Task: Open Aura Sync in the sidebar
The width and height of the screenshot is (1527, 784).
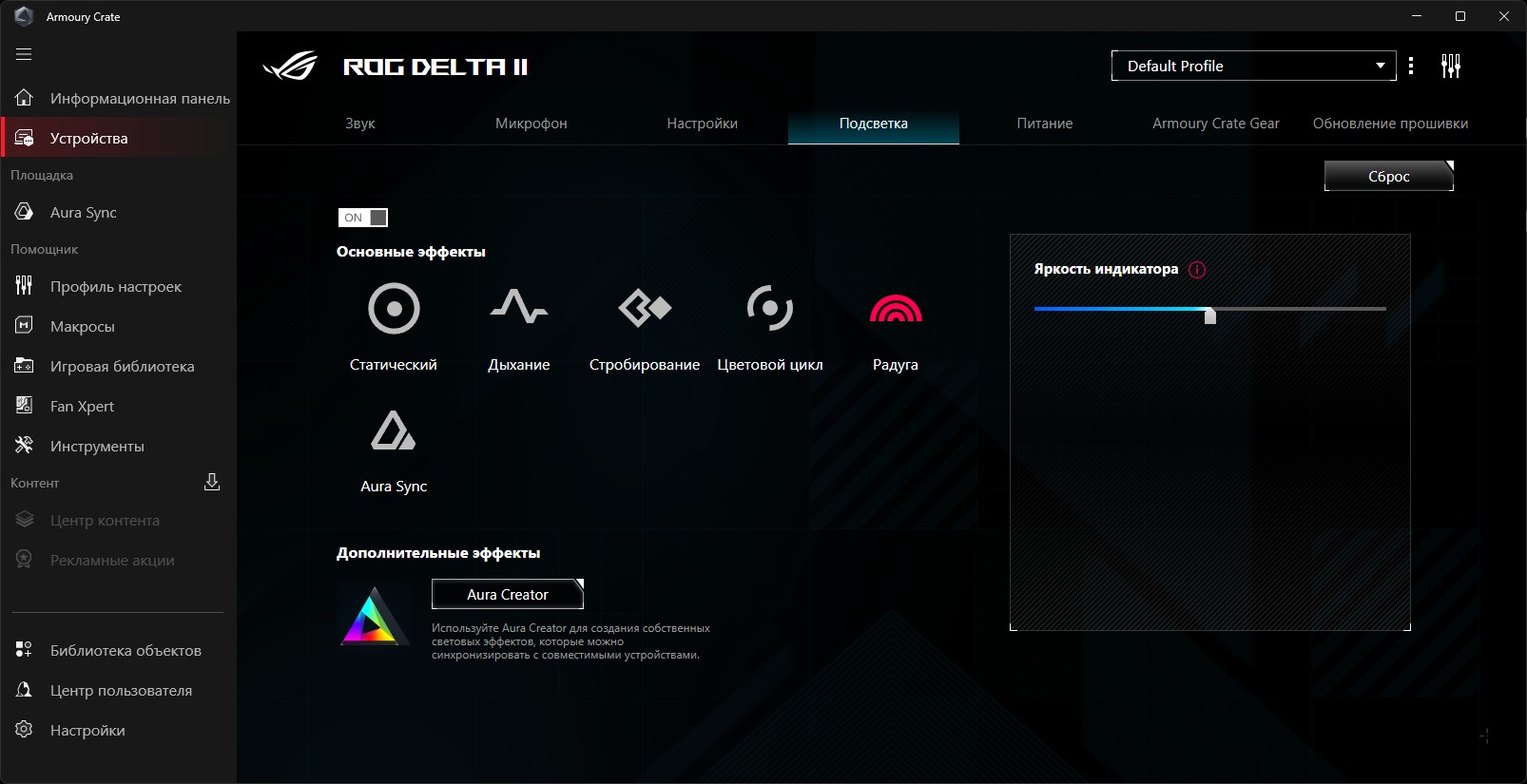Action: click(119, 212)
